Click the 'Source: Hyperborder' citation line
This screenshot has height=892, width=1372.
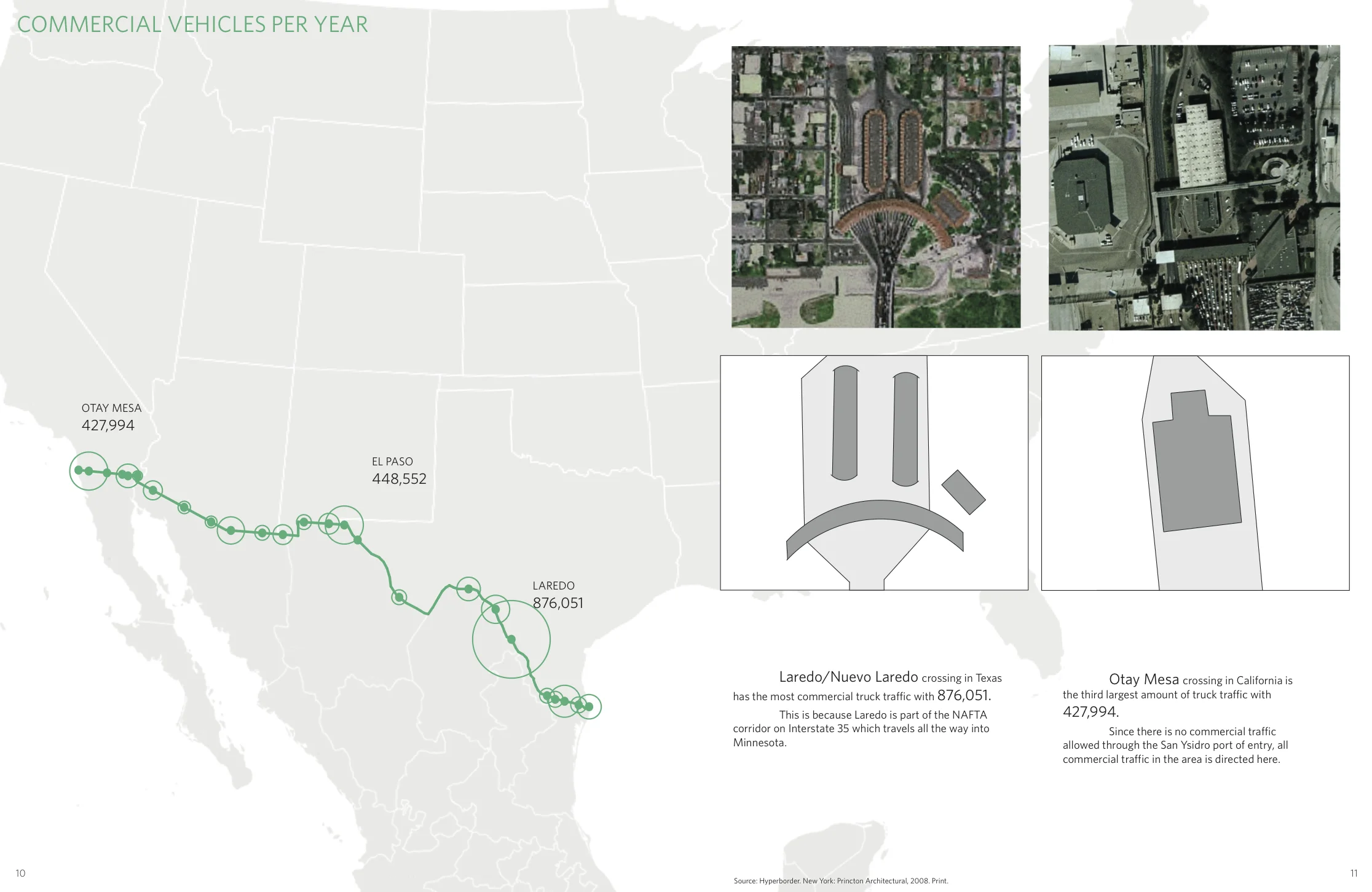click(x=841, y=881)
